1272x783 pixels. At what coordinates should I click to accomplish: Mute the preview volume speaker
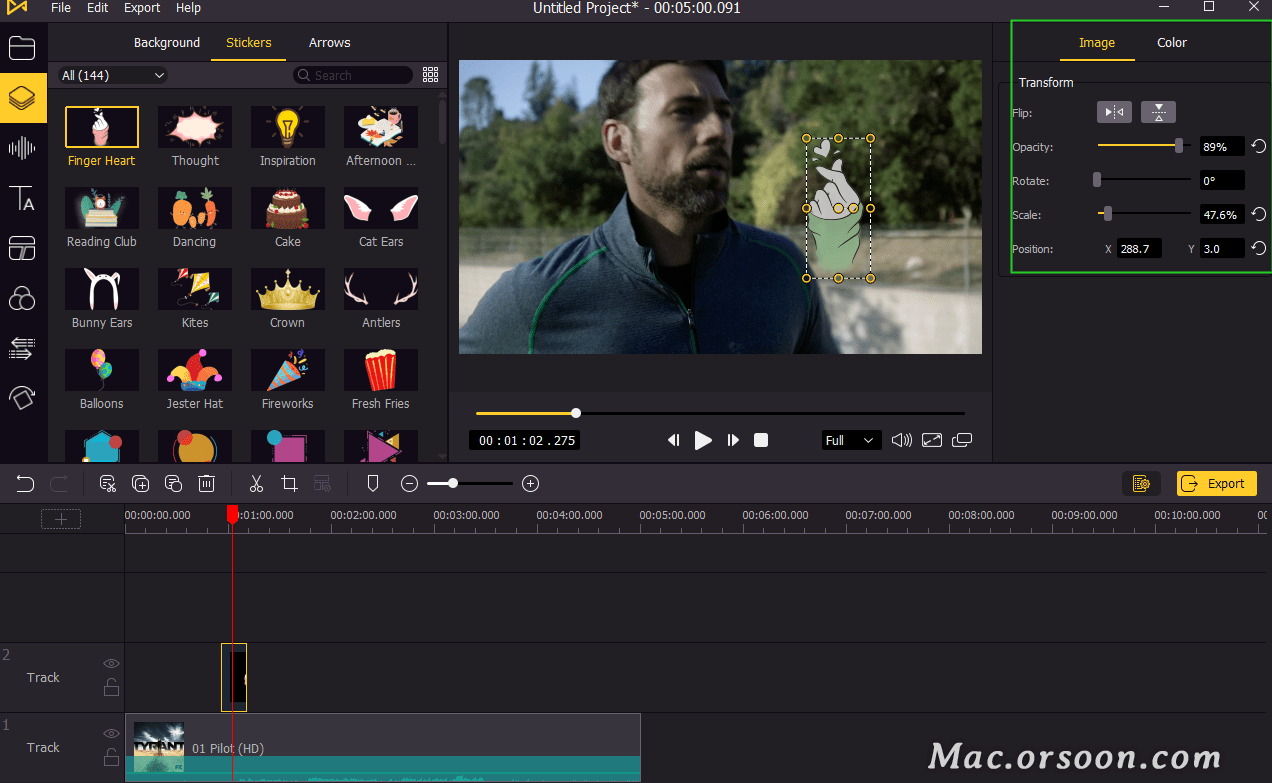[x=901, y=440]
